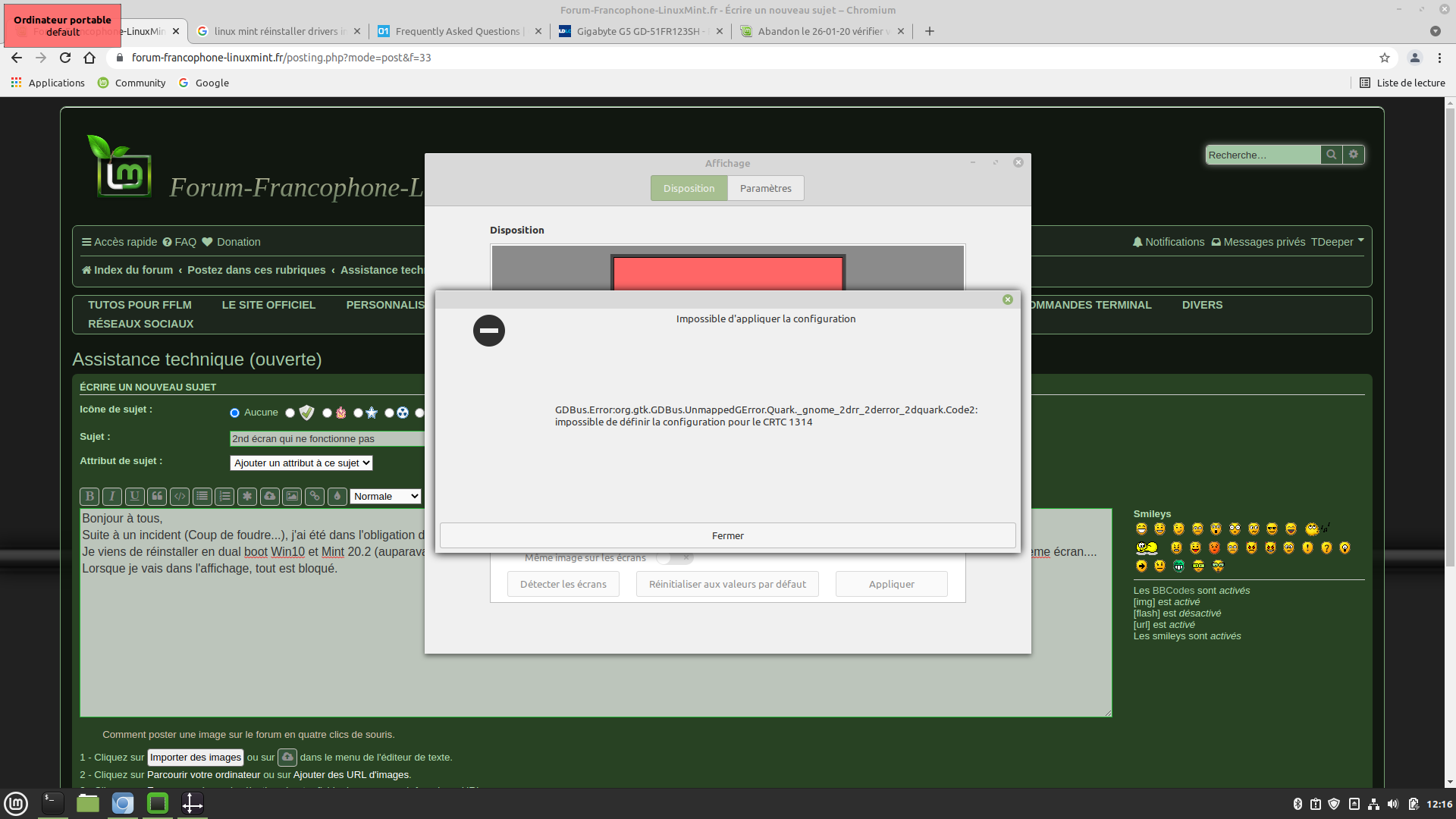Open 'Ajouter un attribut à ce sujet' dropdown

pos(301,463)
